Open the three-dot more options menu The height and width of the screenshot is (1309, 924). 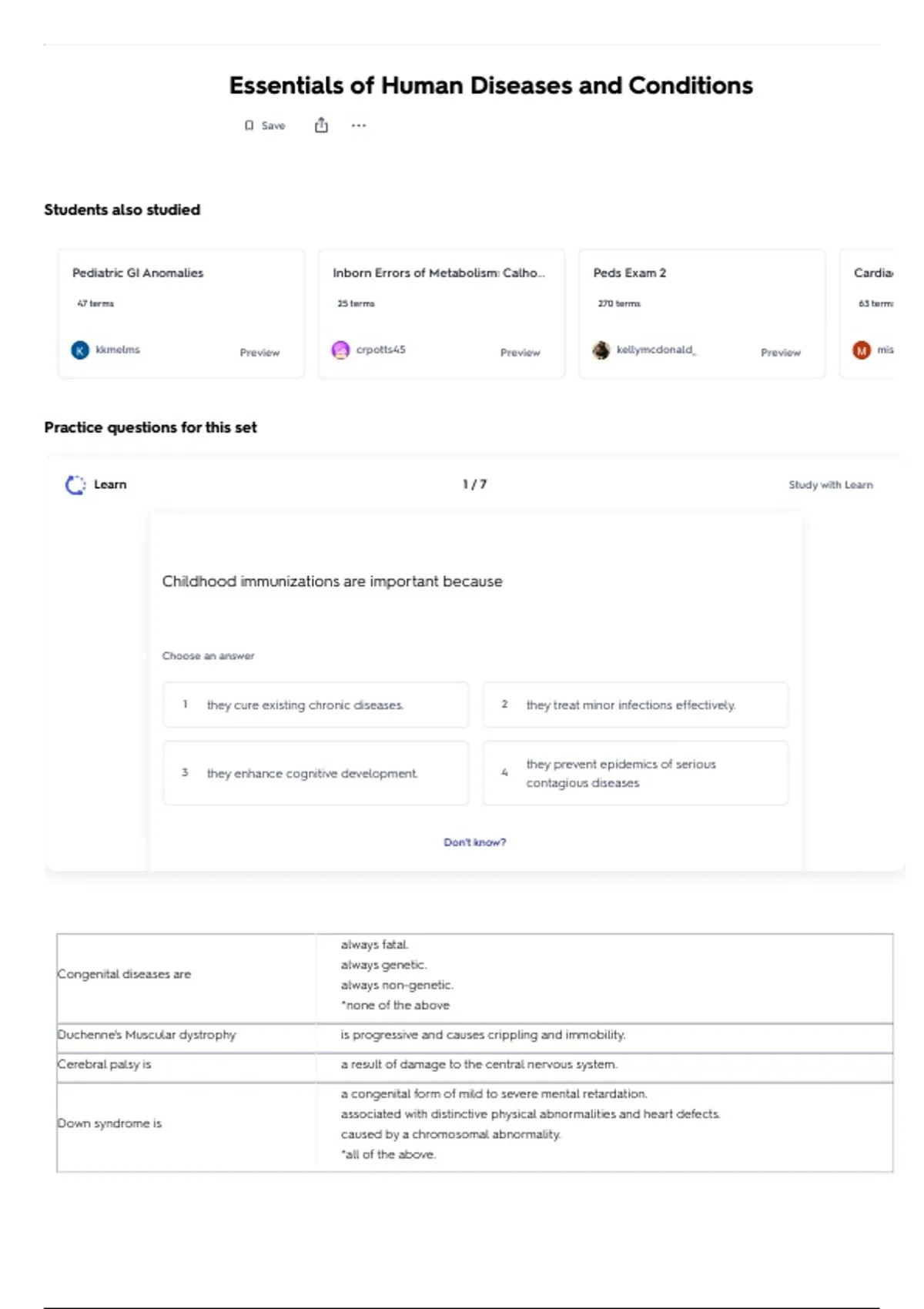pyautogui.click(x=359, y=125)
